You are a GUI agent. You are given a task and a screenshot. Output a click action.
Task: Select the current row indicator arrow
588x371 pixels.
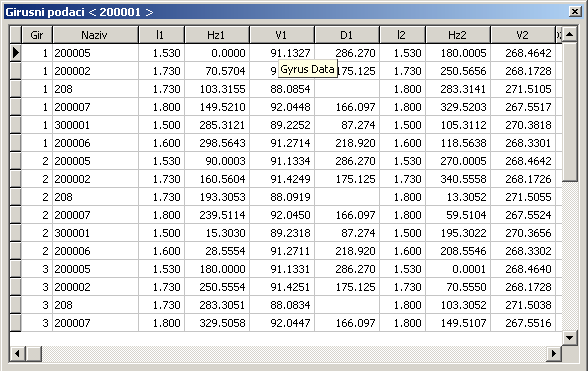click(x=15, y=53)
